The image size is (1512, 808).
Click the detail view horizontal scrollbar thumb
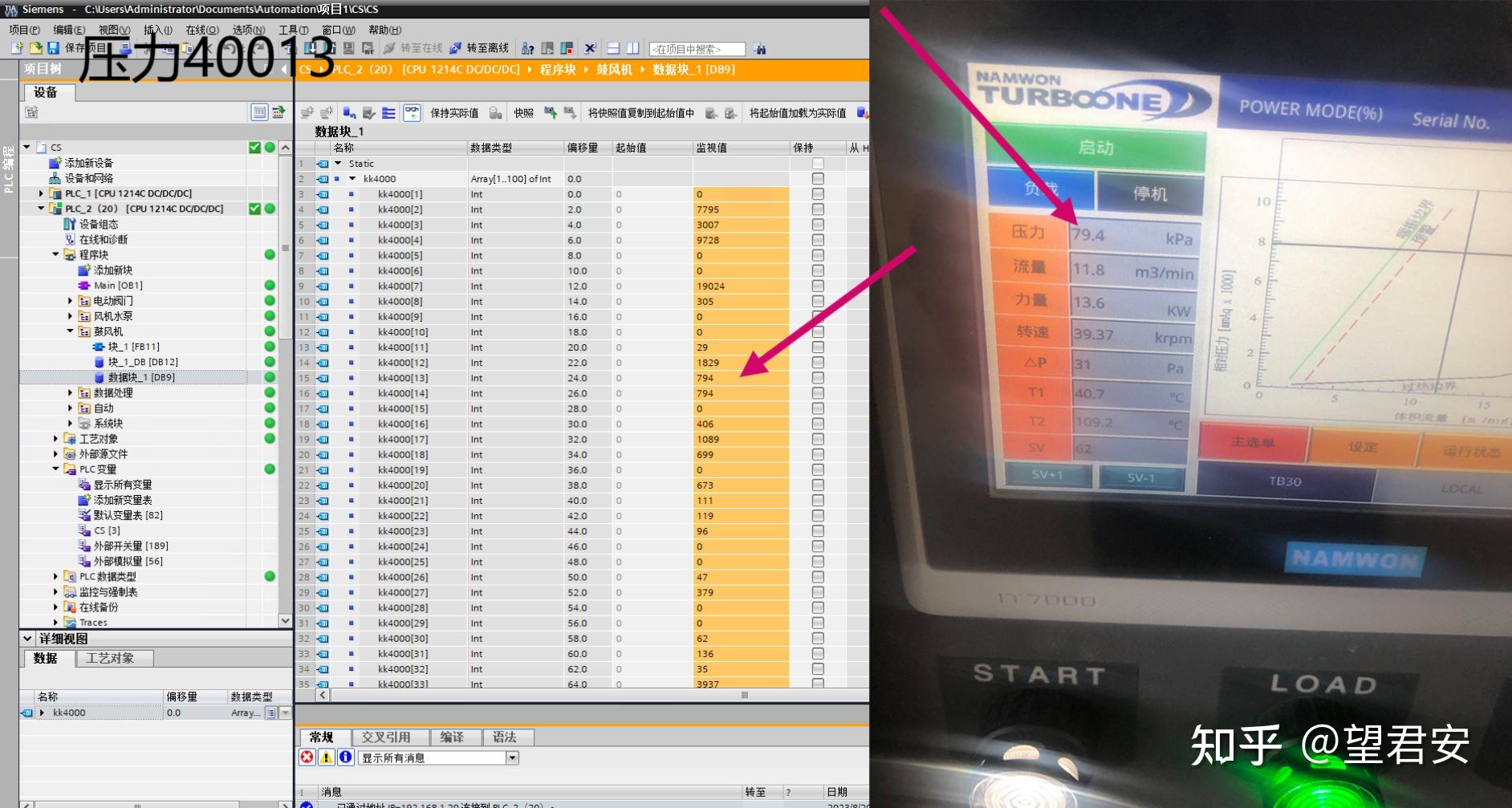pyautogui.click(x=136, y=804)
